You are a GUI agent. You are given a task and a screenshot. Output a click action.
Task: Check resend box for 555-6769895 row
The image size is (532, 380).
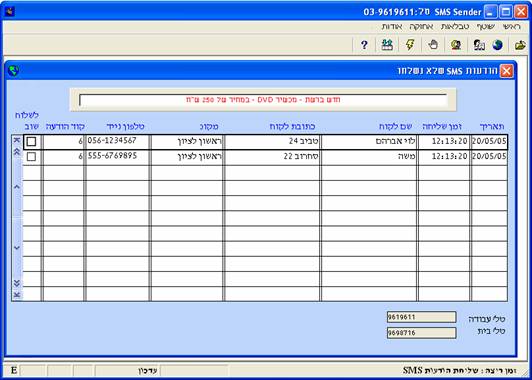[x=31, y=157]
